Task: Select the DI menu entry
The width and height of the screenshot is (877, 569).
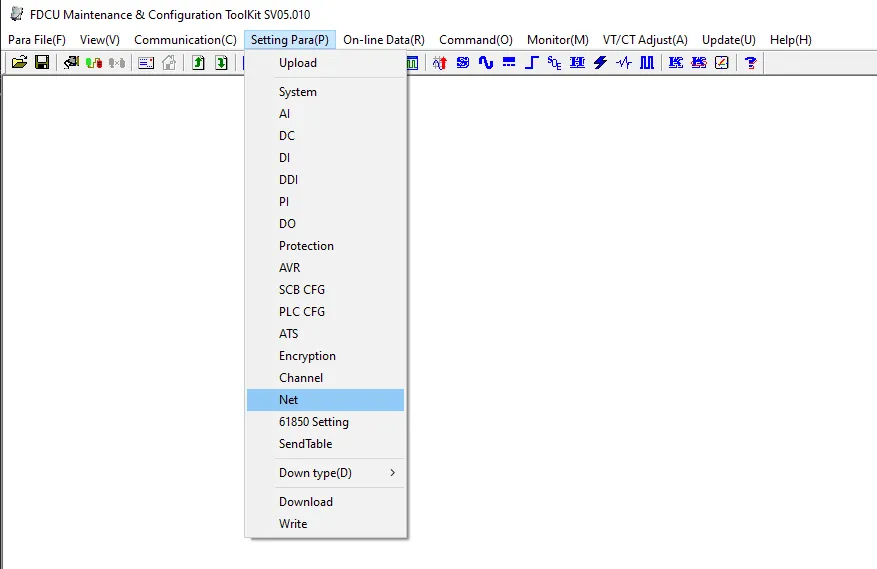Action: coord(326,158)
